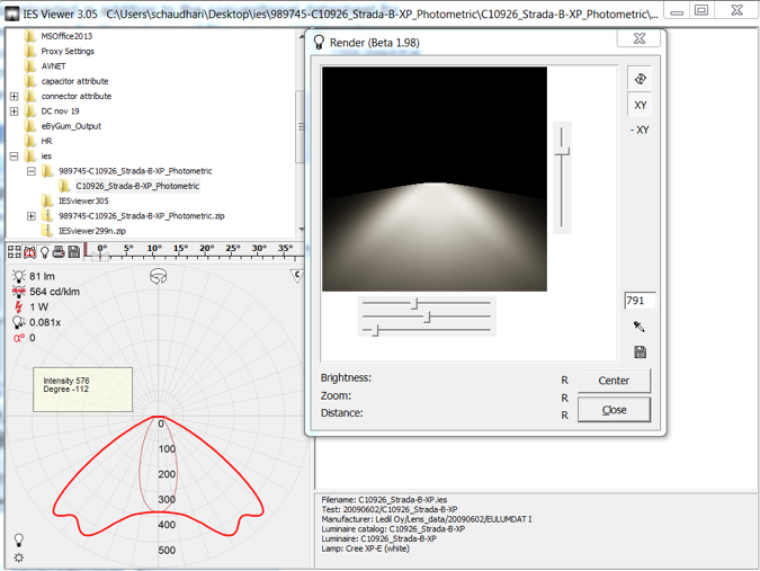Toggle the - XY view option

coord(639,130)
